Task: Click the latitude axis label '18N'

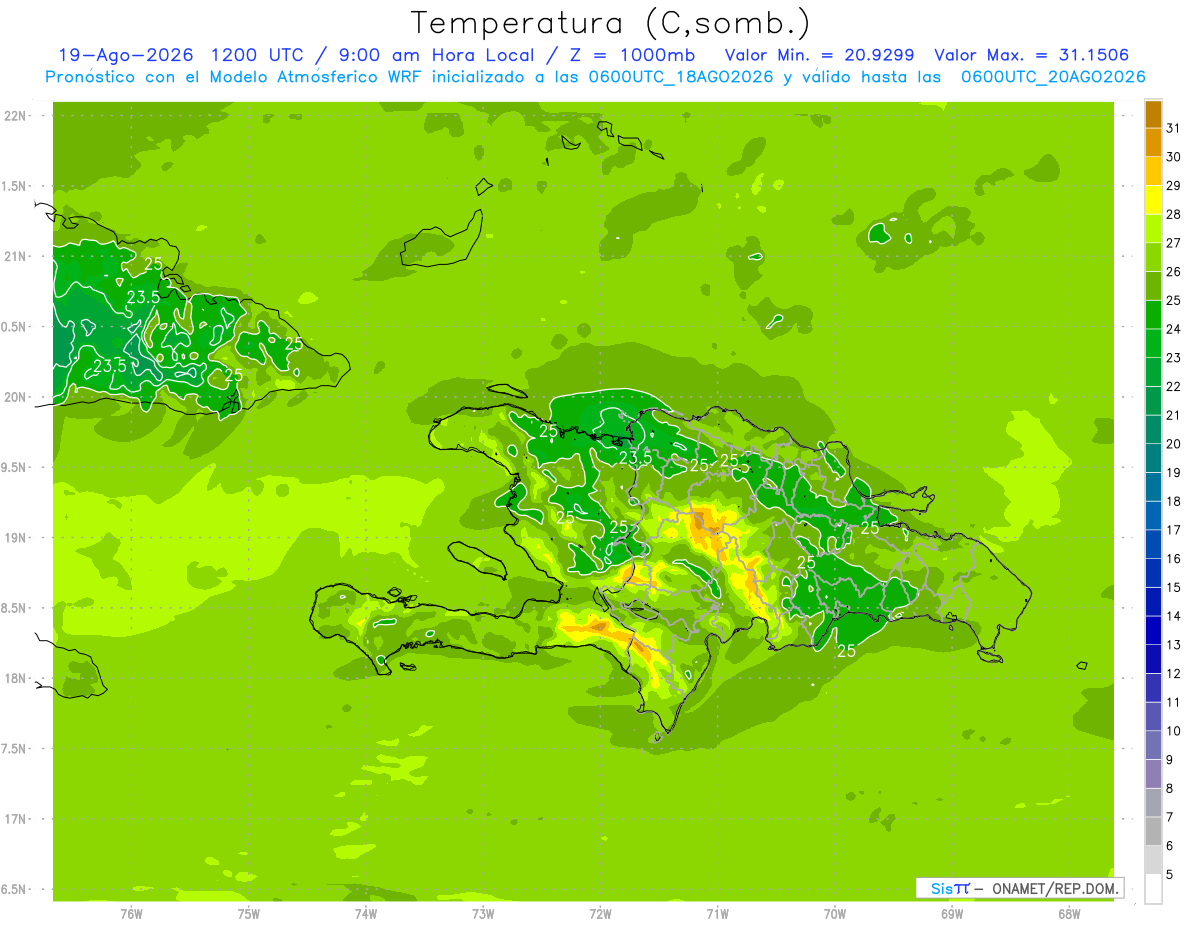Action: 16,678
